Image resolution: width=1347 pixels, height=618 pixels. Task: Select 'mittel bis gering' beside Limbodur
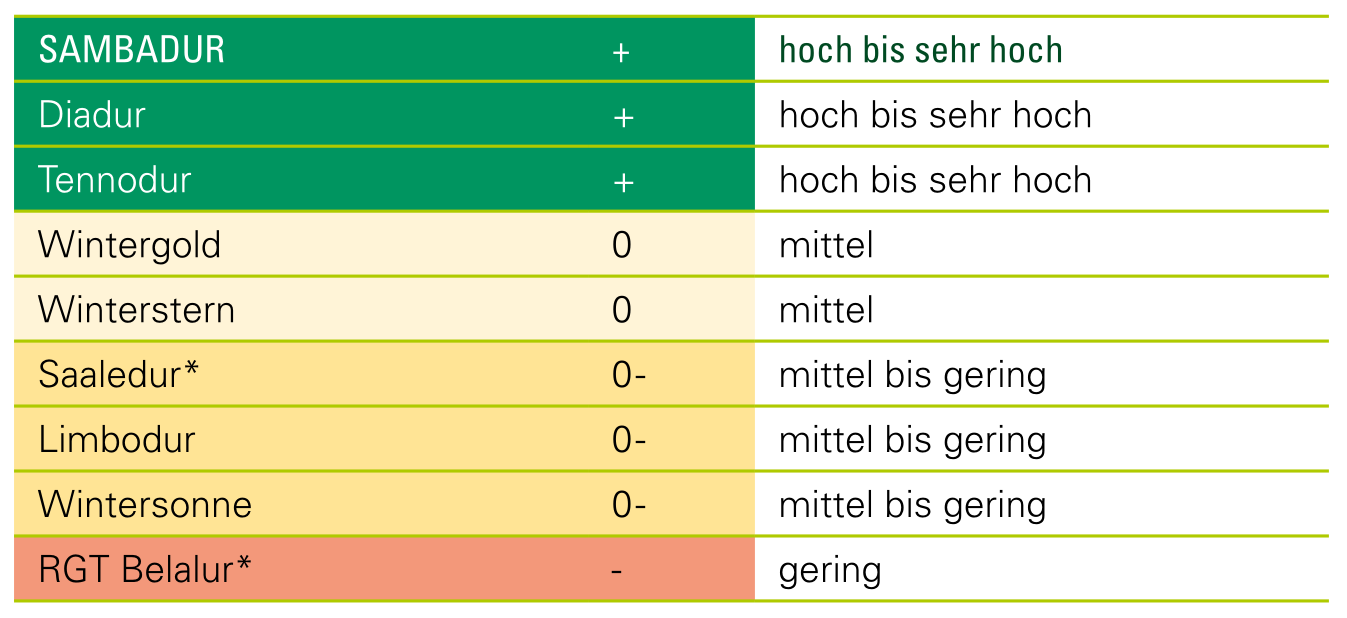[912, 440]
